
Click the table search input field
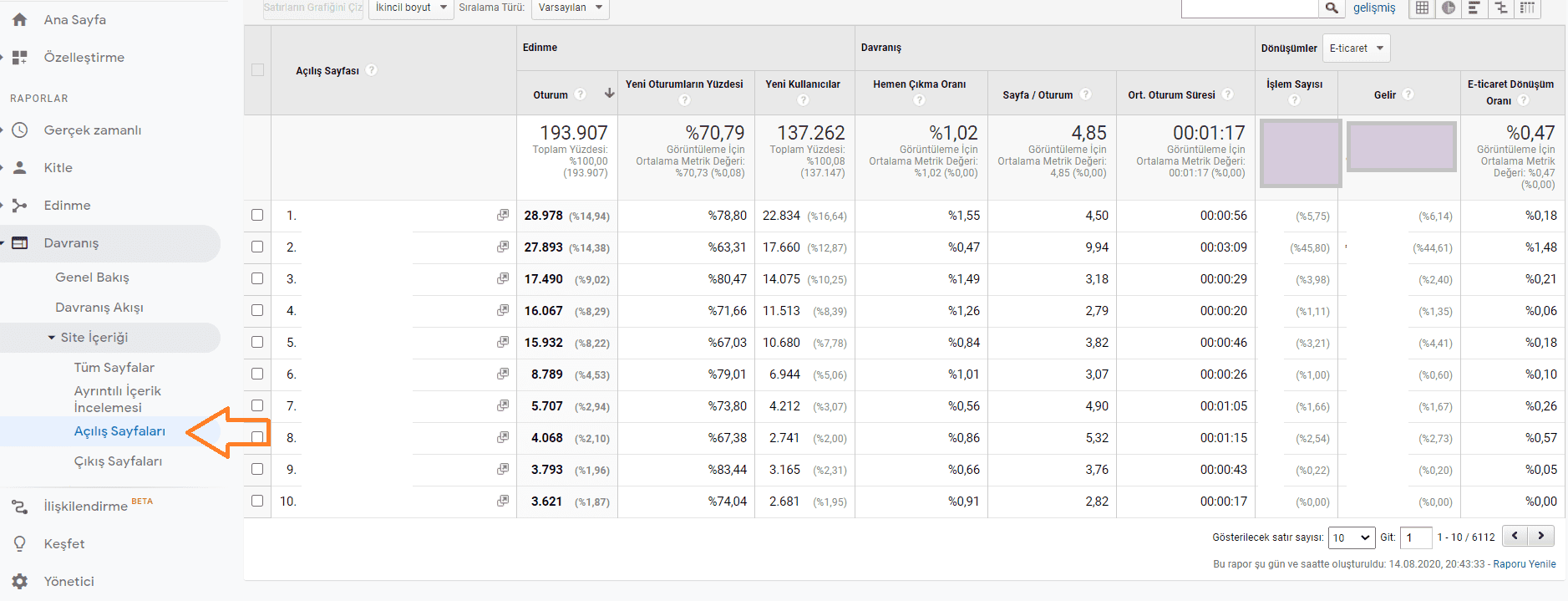pos(1249,8)
